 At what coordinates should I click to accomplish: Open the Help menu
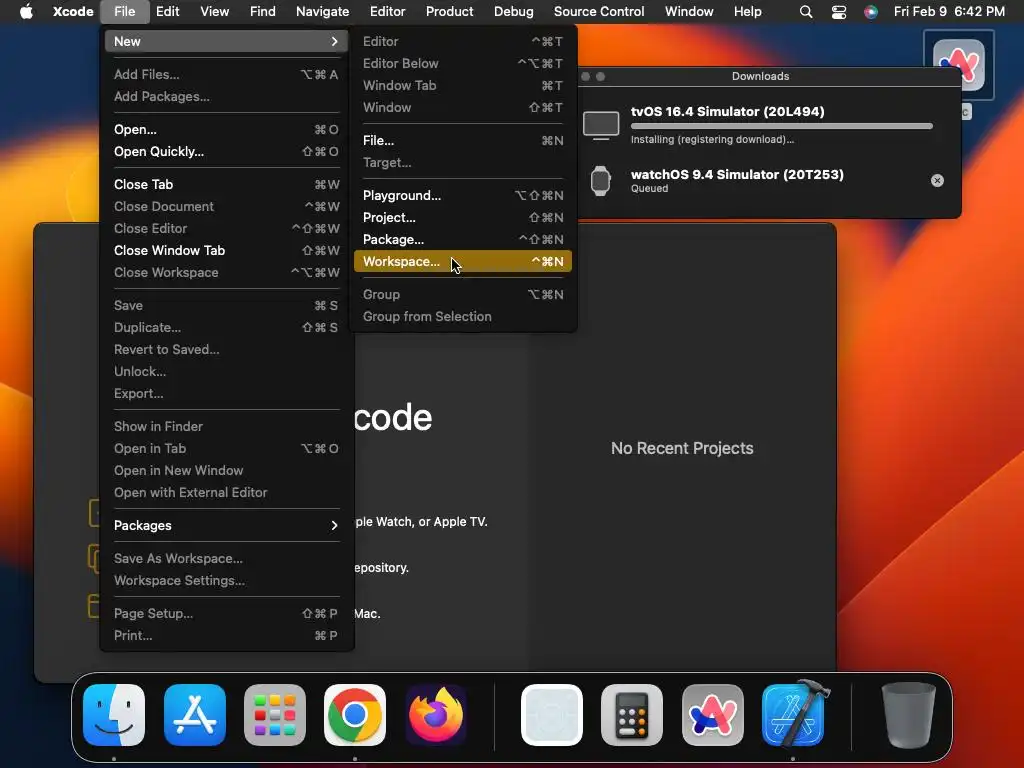coord(748,12)
